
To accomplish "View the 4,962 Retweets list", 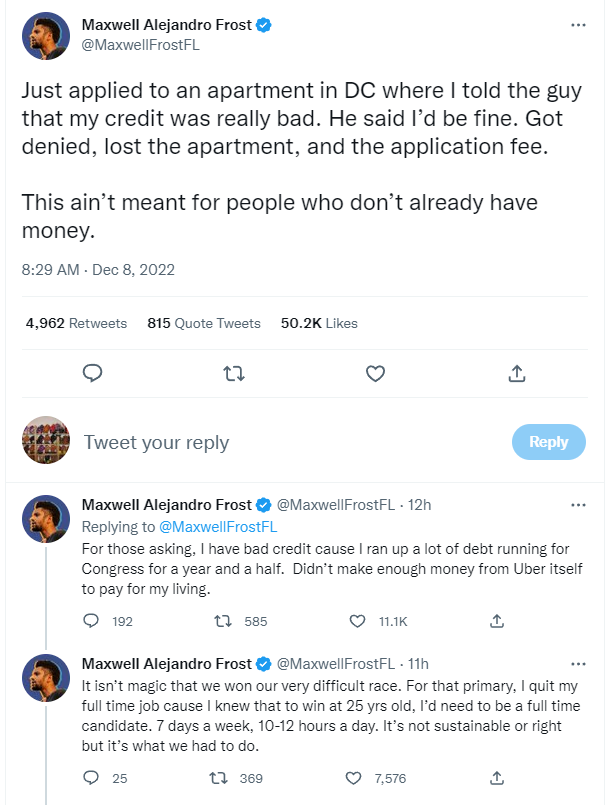I will pos(76,323).
